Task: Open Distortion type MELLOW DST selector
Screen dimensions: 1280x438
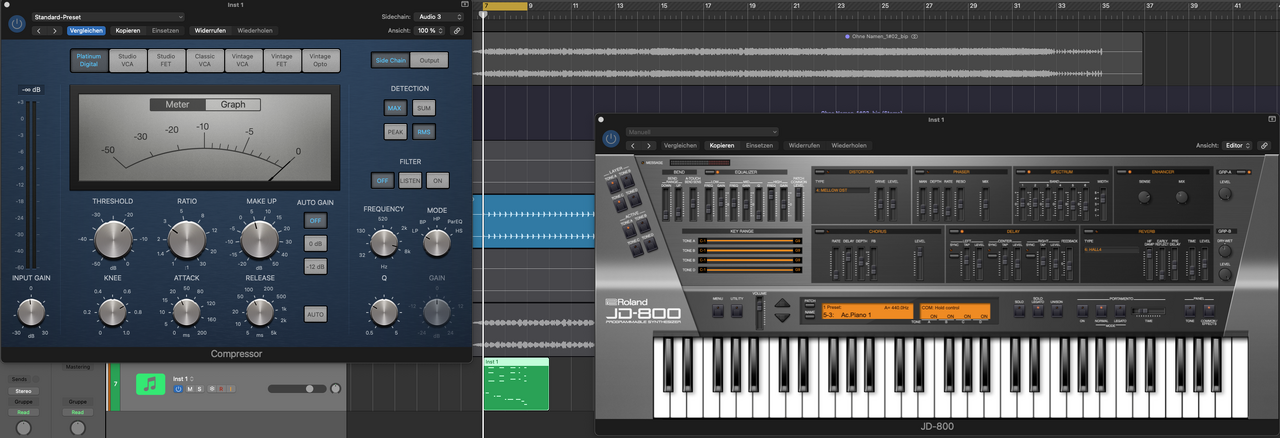Action: (x=842, y=189)
